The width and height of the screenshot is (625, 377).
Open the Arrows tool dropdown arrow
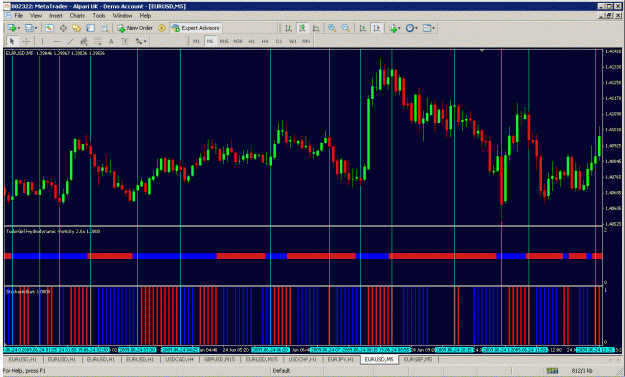coord(145,41)
